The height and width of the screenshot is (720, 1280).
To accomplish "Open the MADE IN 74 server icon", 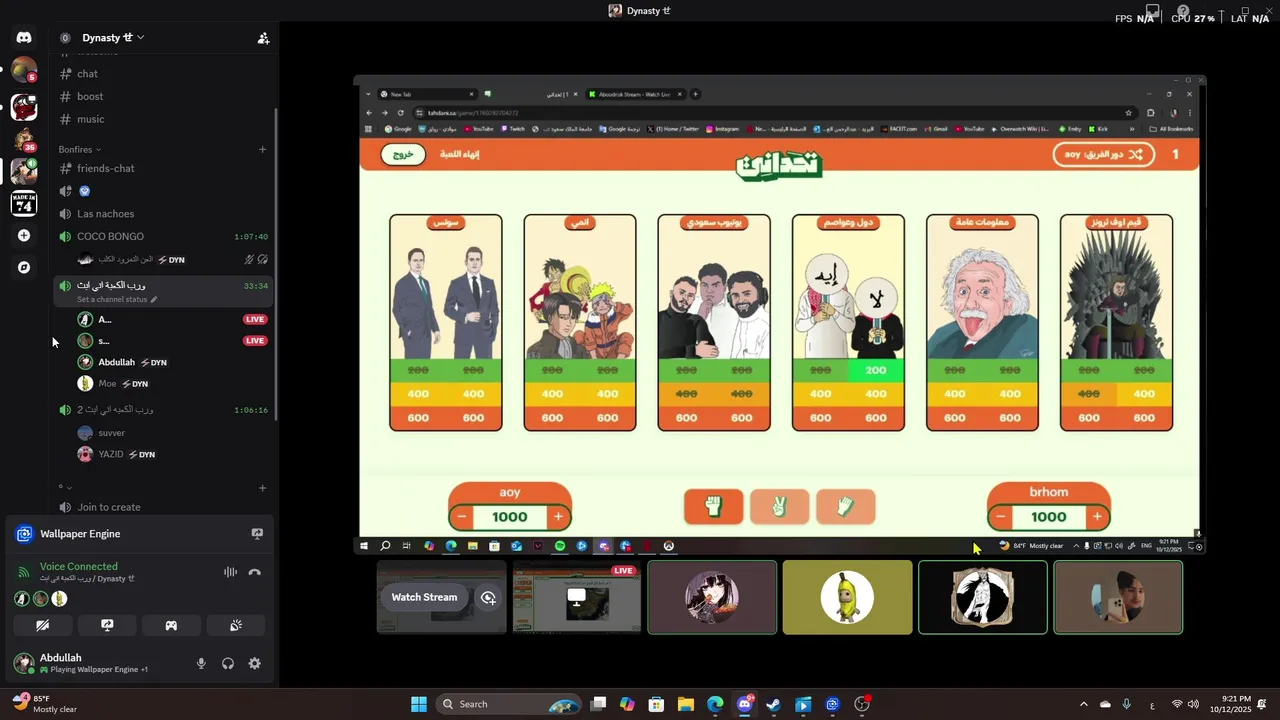I will tap(24, 203).
